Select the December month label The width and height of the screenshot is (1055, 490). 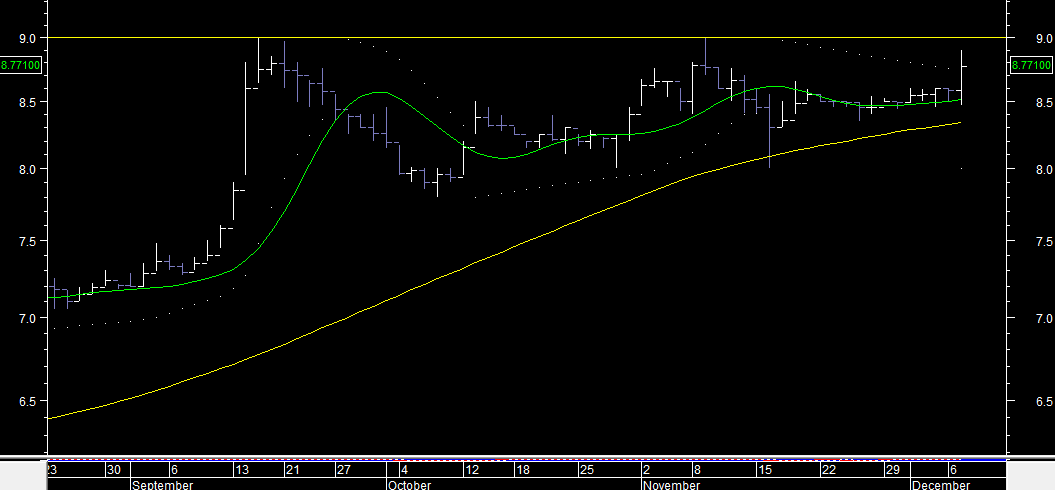click(x=941, y=485)
